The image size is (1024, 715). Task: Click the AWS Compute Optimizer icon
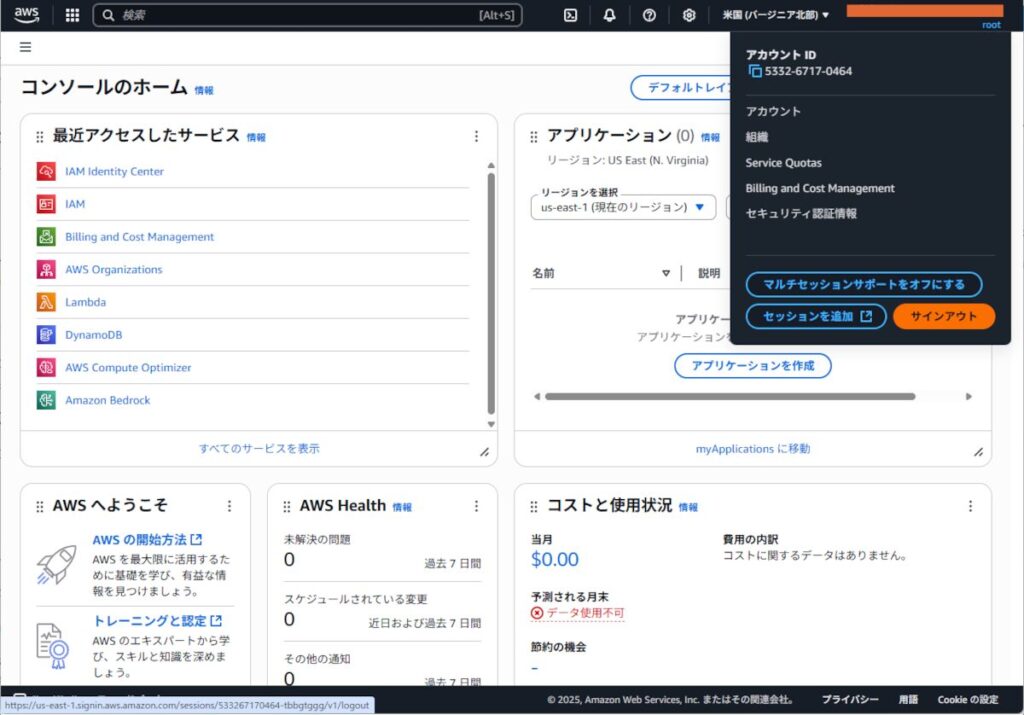(46, 367)
